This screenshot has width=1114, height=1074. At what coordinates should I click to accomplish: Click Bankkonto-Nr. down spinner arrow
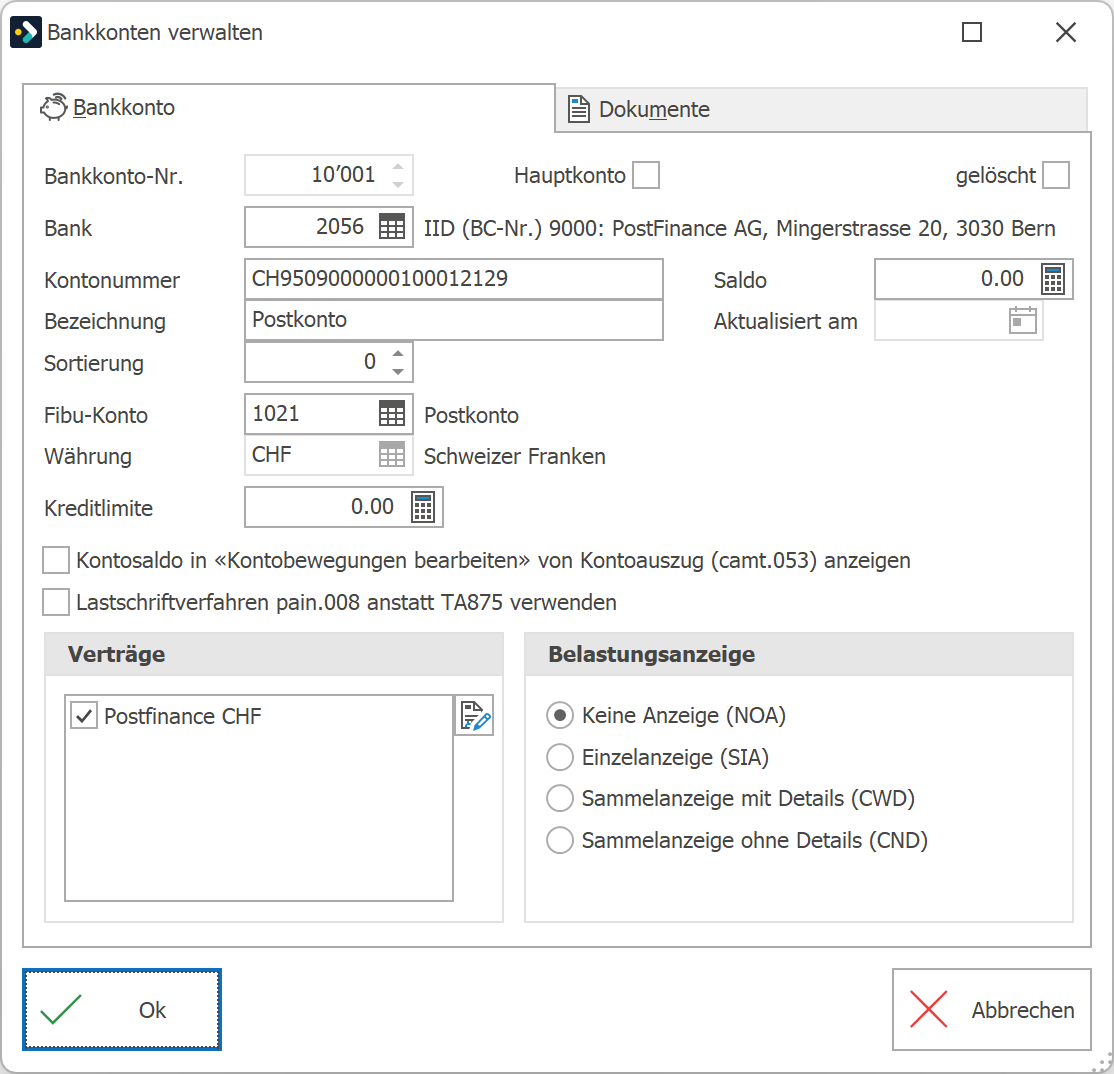(x=398, y=185)
